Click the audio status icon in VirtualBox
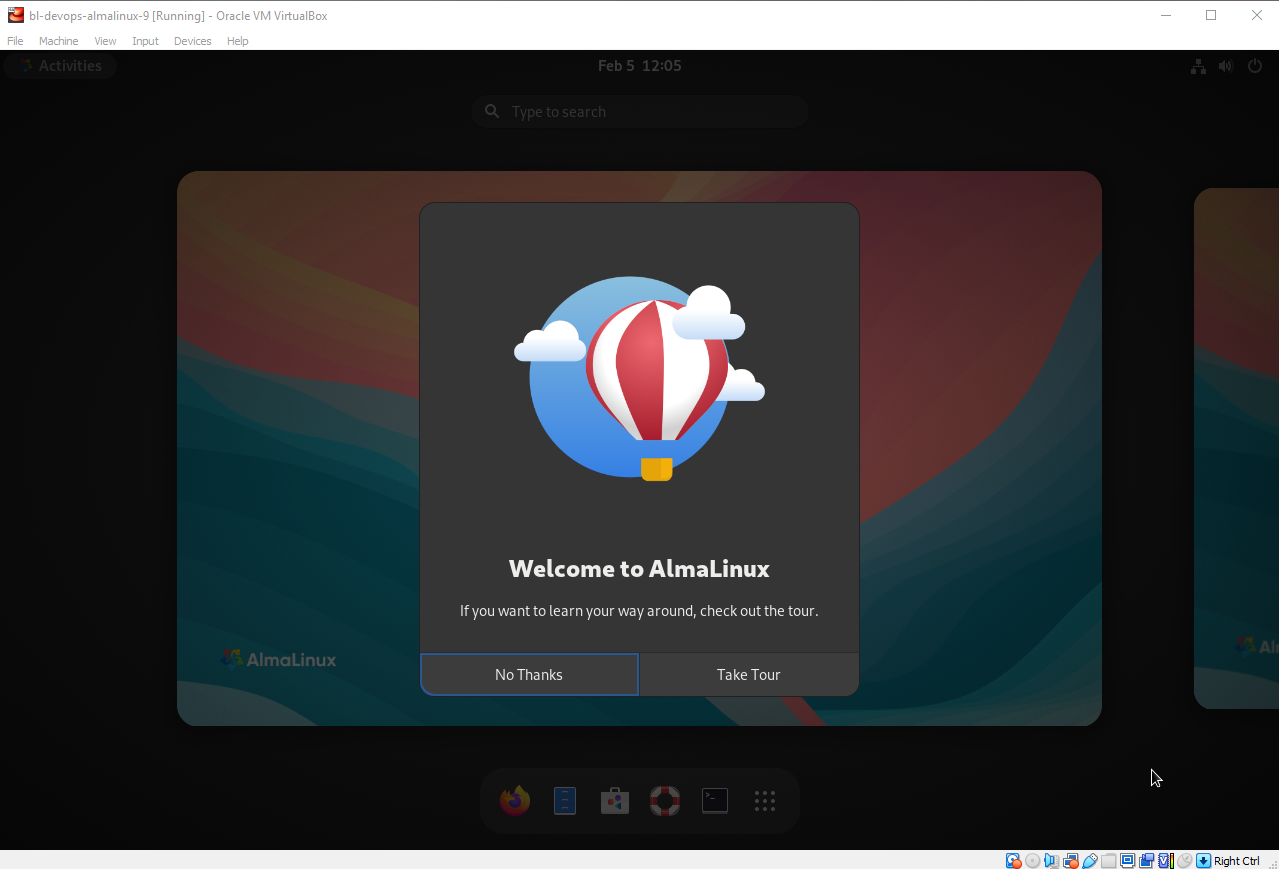1279x869 pixels. click(1051, 860)
